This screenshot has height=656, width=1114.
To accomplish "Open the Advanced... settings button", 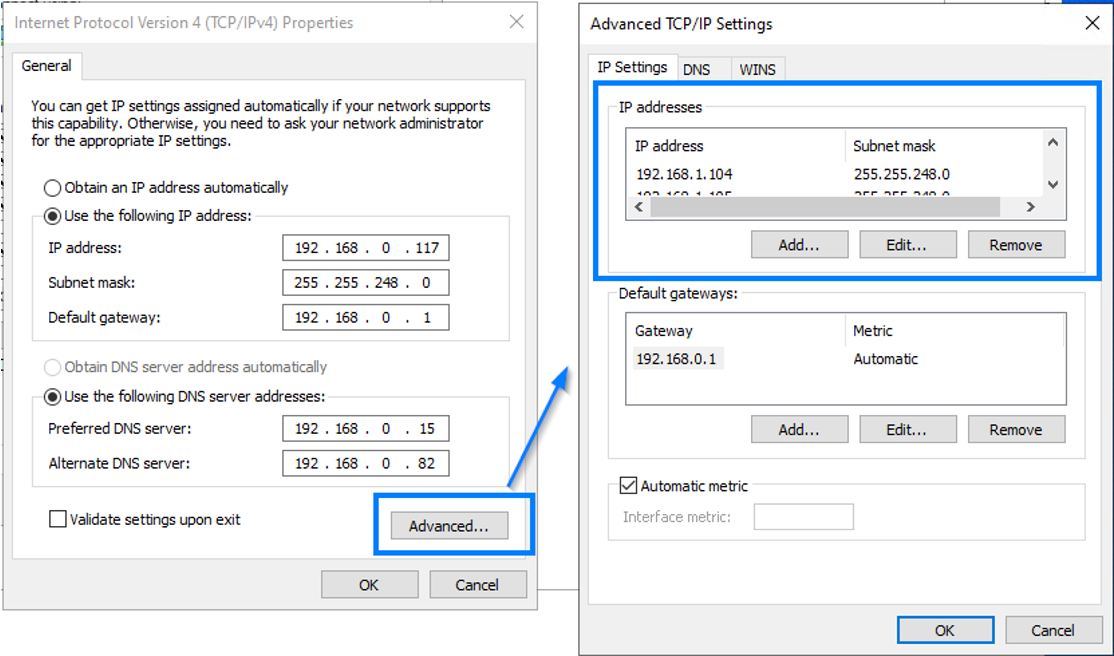I will click(449, 526).
